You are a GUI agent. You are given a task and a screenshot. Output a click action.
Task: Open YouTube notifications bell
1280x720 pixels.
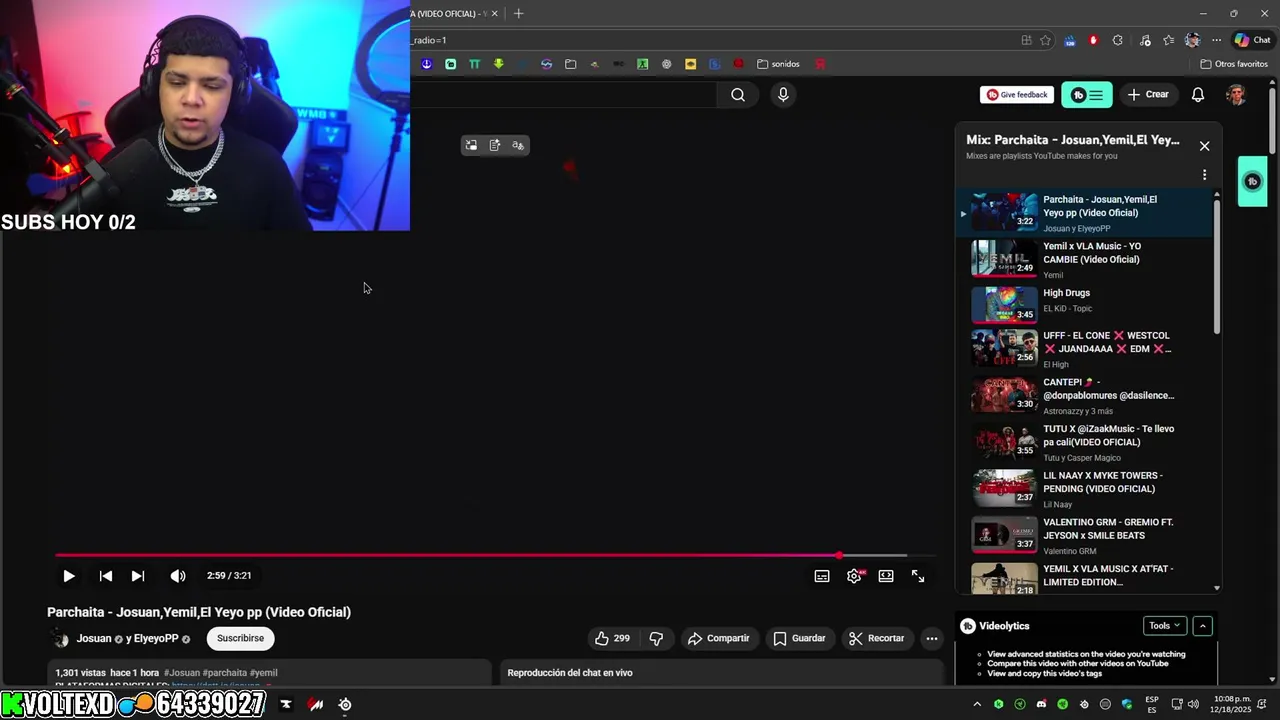pos(1198,95)
